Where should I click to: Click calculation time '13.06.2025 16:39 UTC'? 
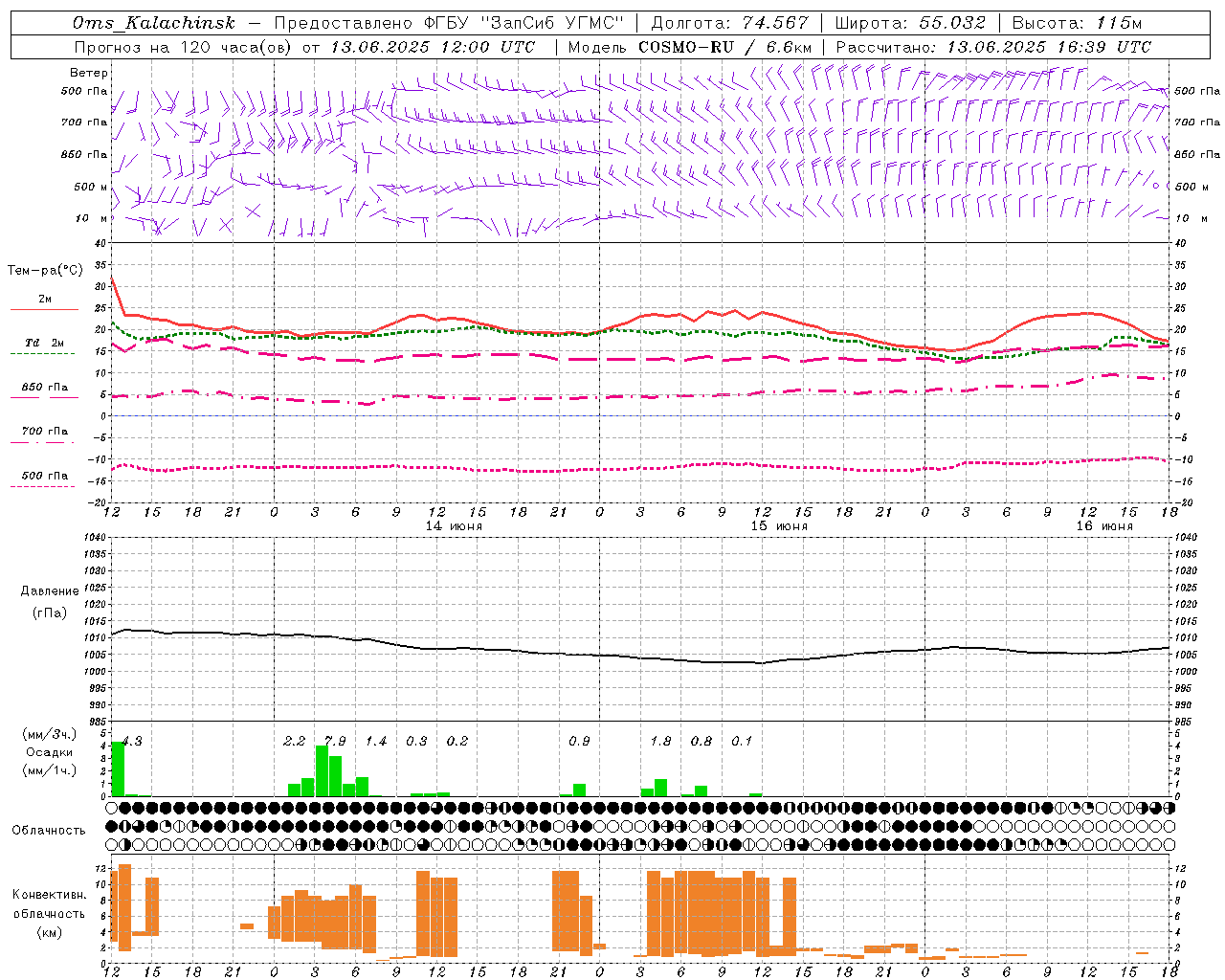1049,47
